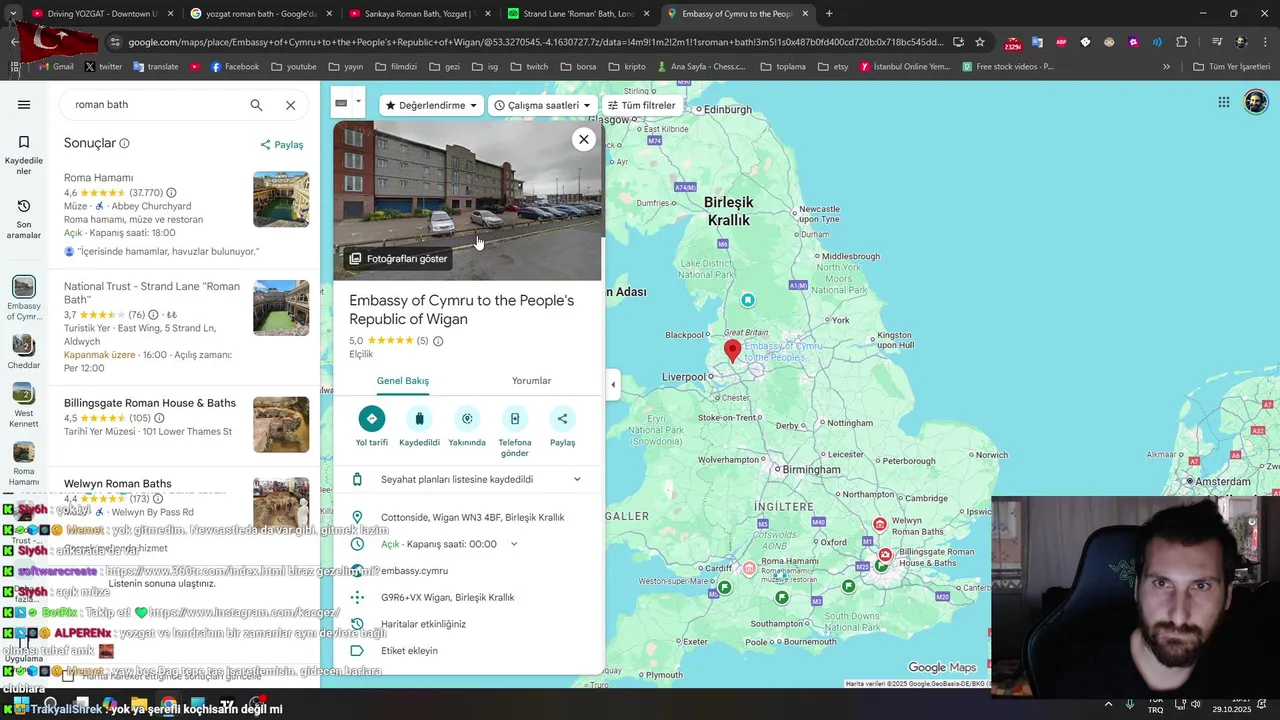
Task: Open the Google Maps hamburger menu
Action: (24, 105)
